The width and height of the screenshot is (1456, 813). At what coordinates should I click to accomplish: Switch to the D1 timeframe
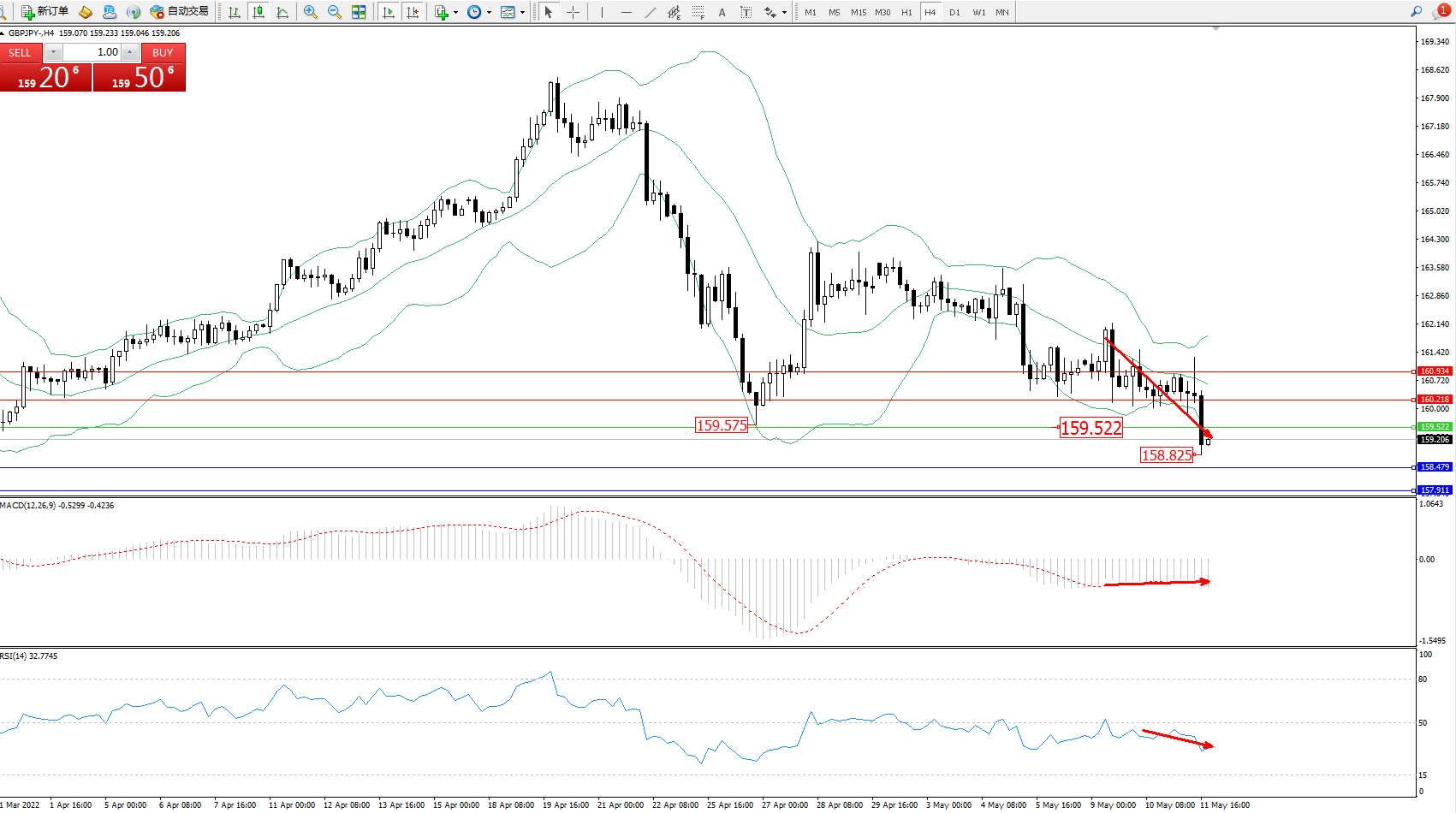tap(954, 12)
